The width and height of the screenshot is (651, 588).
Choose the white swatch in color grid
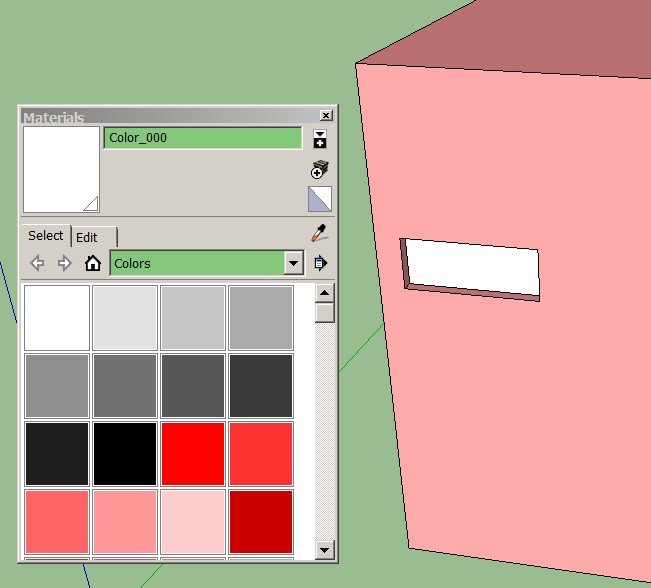pyautogui.click(x=57, y=318)
